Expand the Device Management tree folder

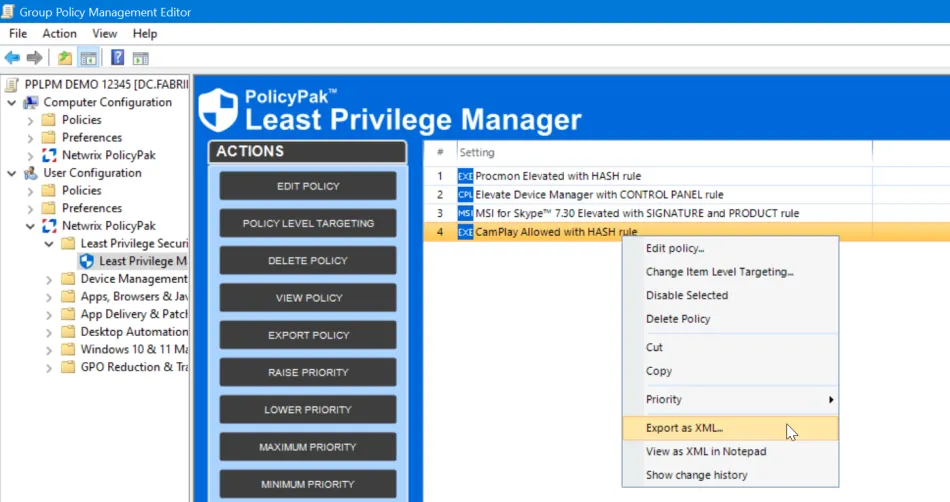(49, 279)
